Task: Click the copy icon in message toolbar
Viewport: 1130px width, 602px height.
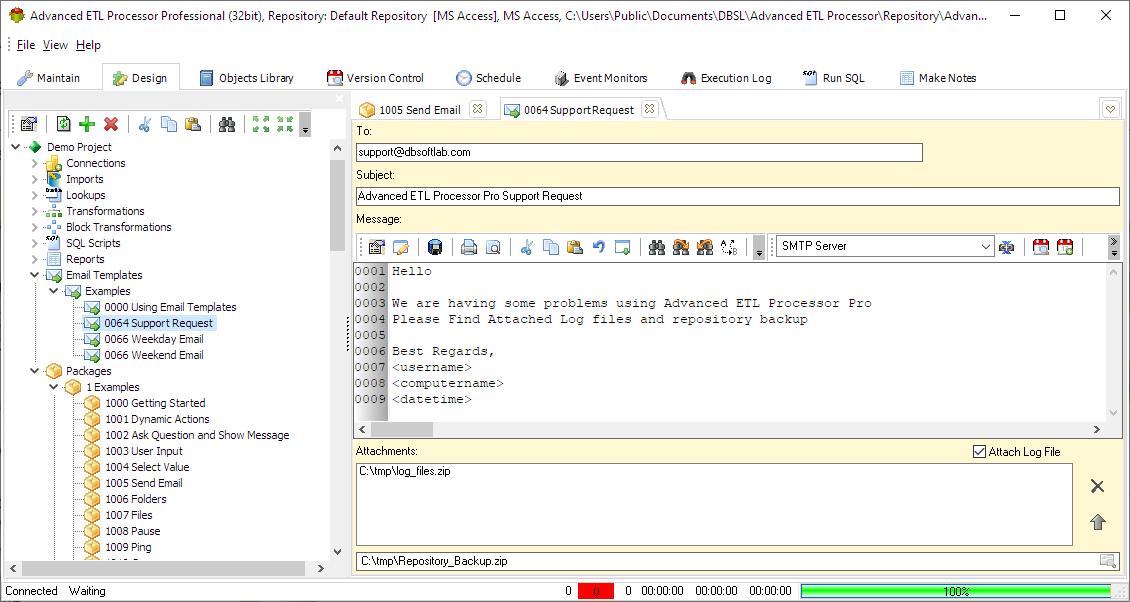Action: [x=551, y=247]
